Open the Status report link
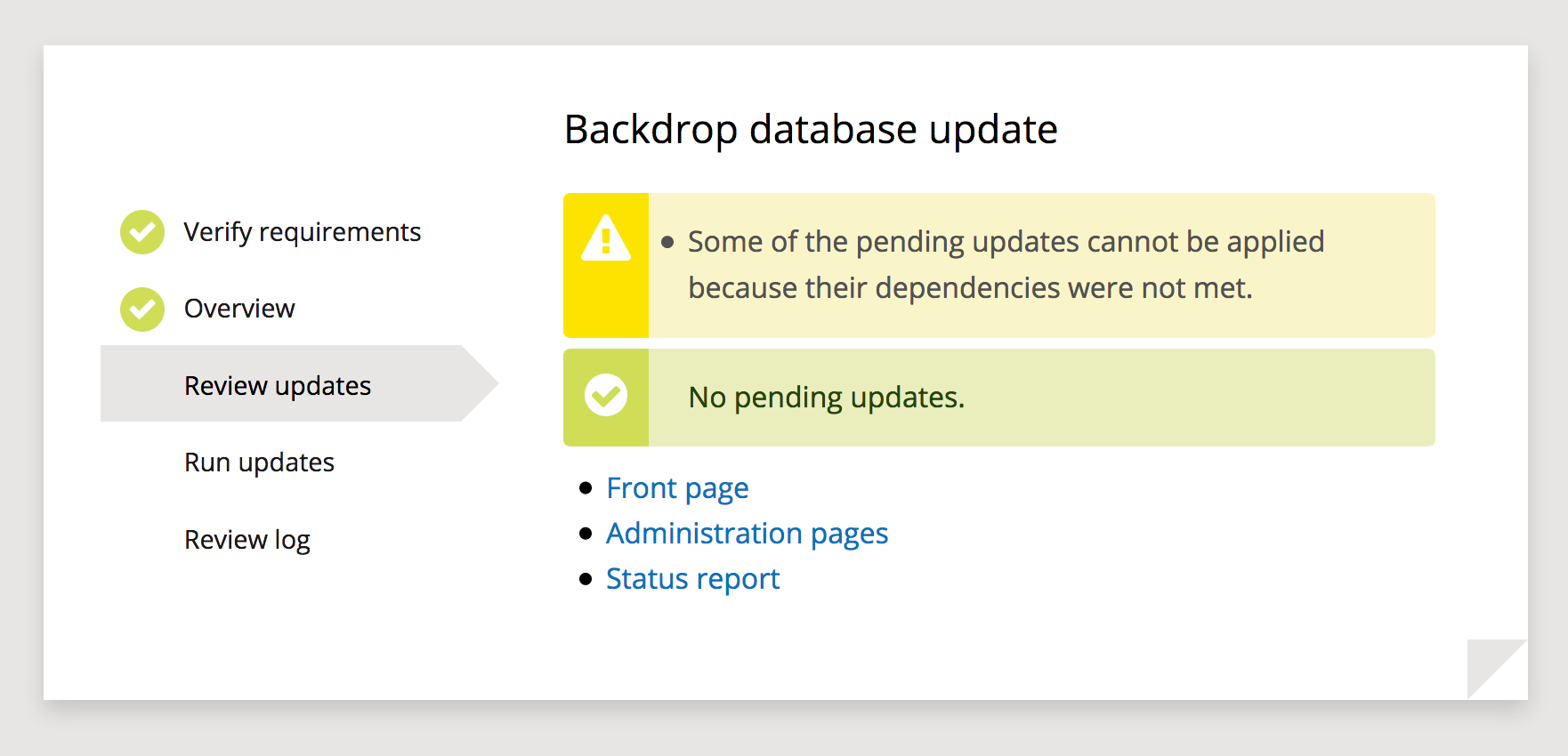 692,579
